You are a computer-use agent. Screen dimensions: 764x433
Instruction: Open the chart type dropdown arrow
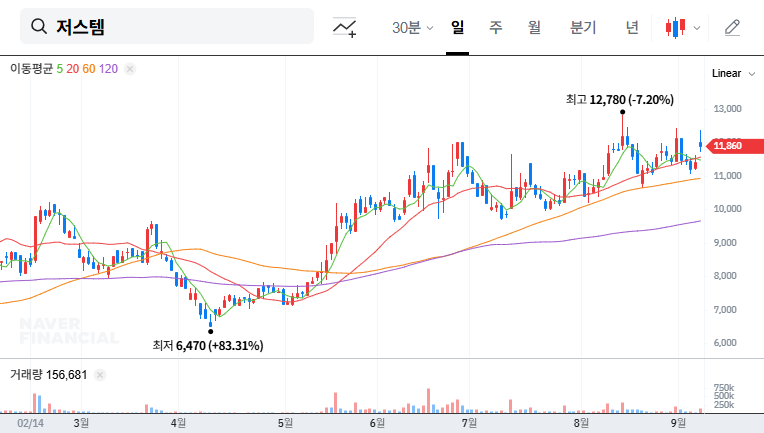(x=697, y=28)
